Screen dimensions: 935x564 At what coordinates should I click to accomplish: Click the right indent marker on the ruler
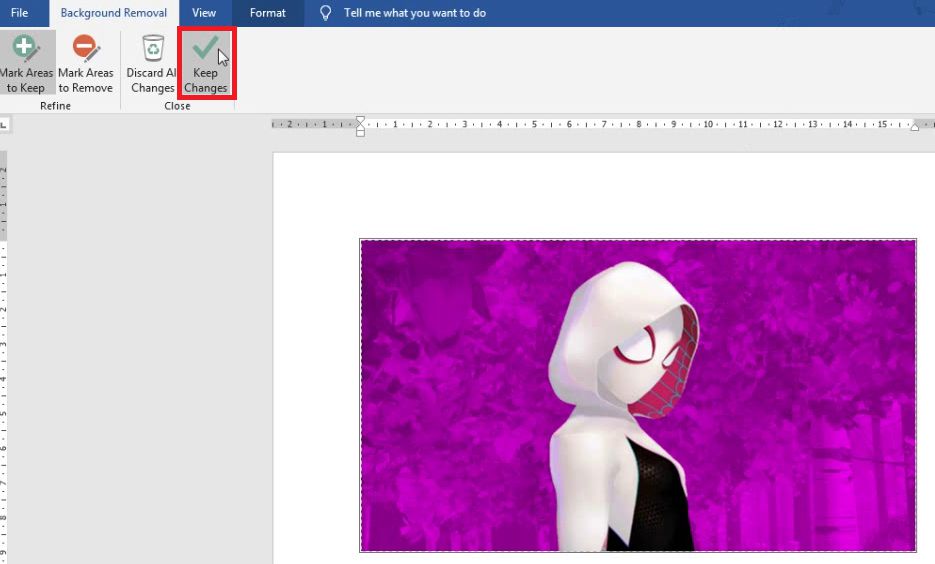[915, 126]
